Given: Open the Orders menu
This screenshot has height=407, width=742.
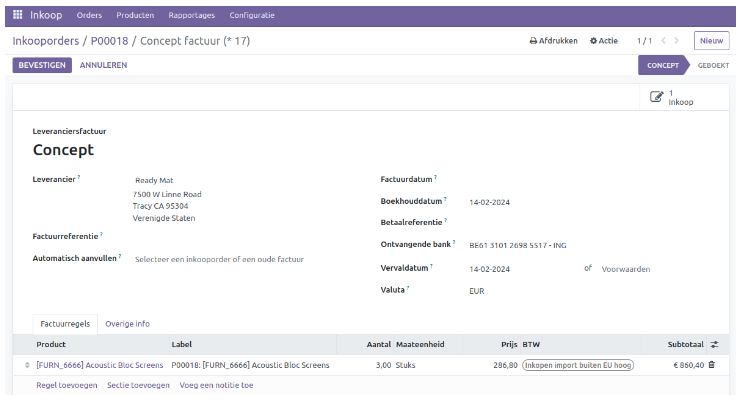Looking at the screenshot, I should [x=89, y=16].
